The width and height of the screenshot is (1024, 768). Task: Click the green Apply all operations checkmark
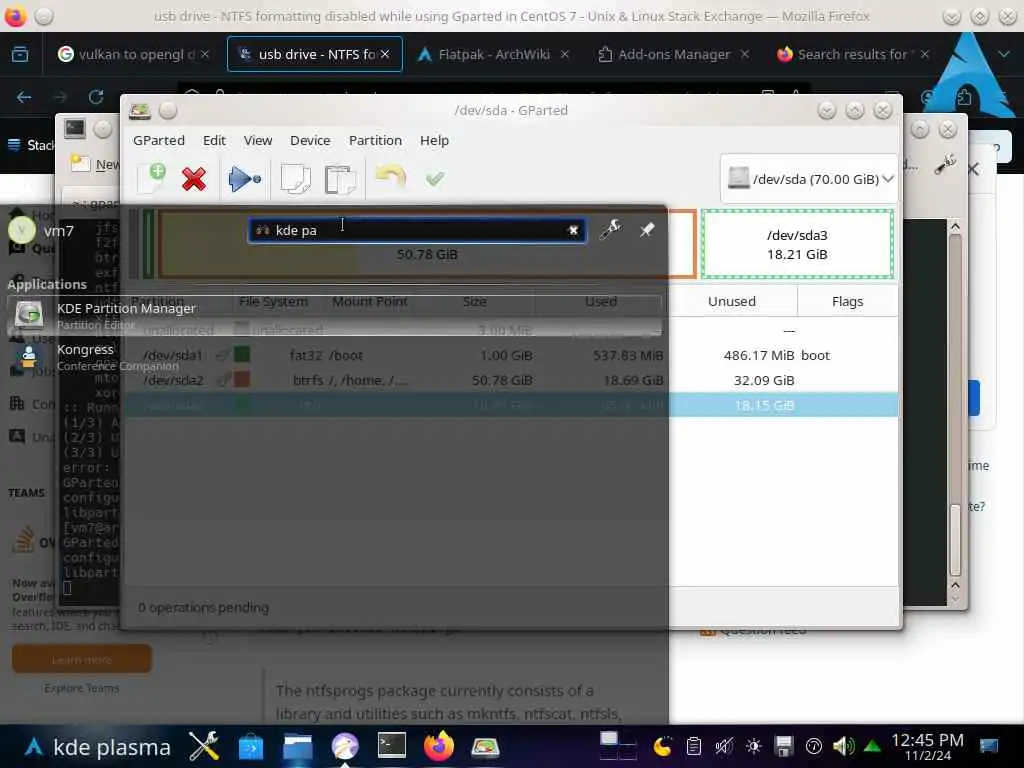(x=435, y=178)
